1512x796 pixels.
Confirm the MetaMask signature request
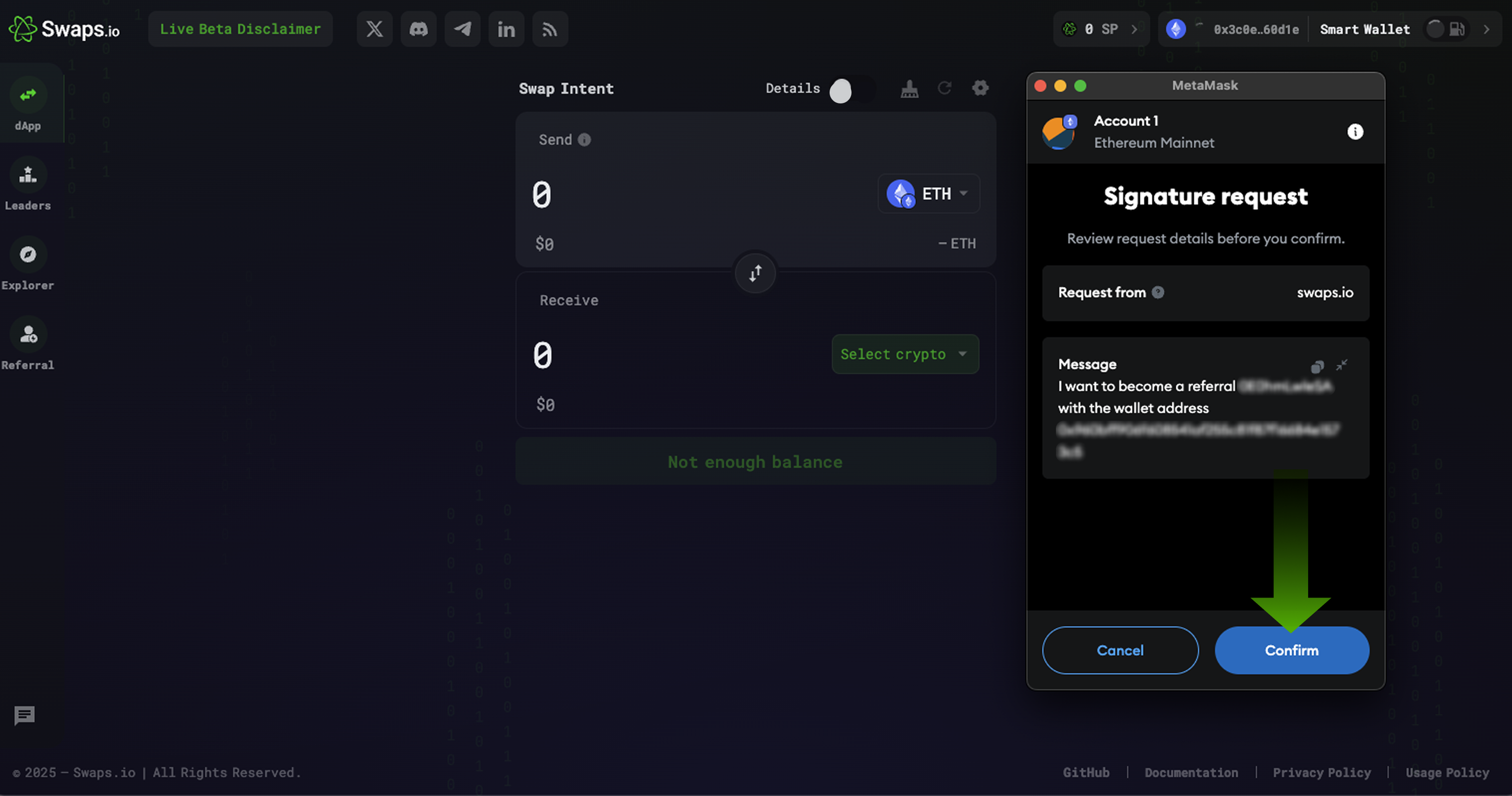1291,650
